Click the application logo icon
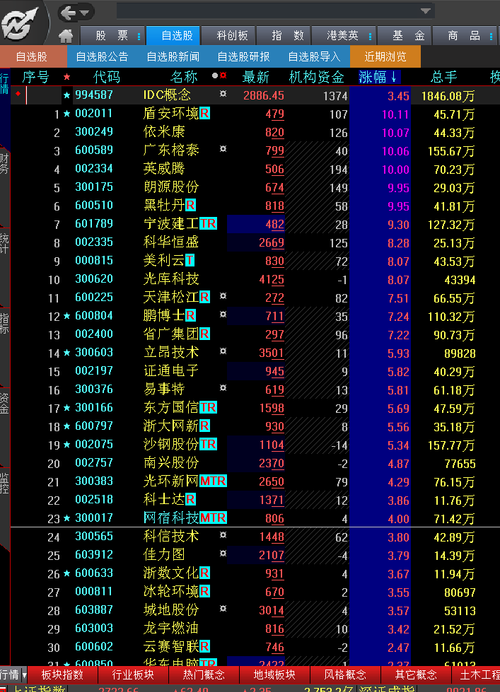This screenshot has width=500, height=692. pyautogui.click(x=20, y=23)
